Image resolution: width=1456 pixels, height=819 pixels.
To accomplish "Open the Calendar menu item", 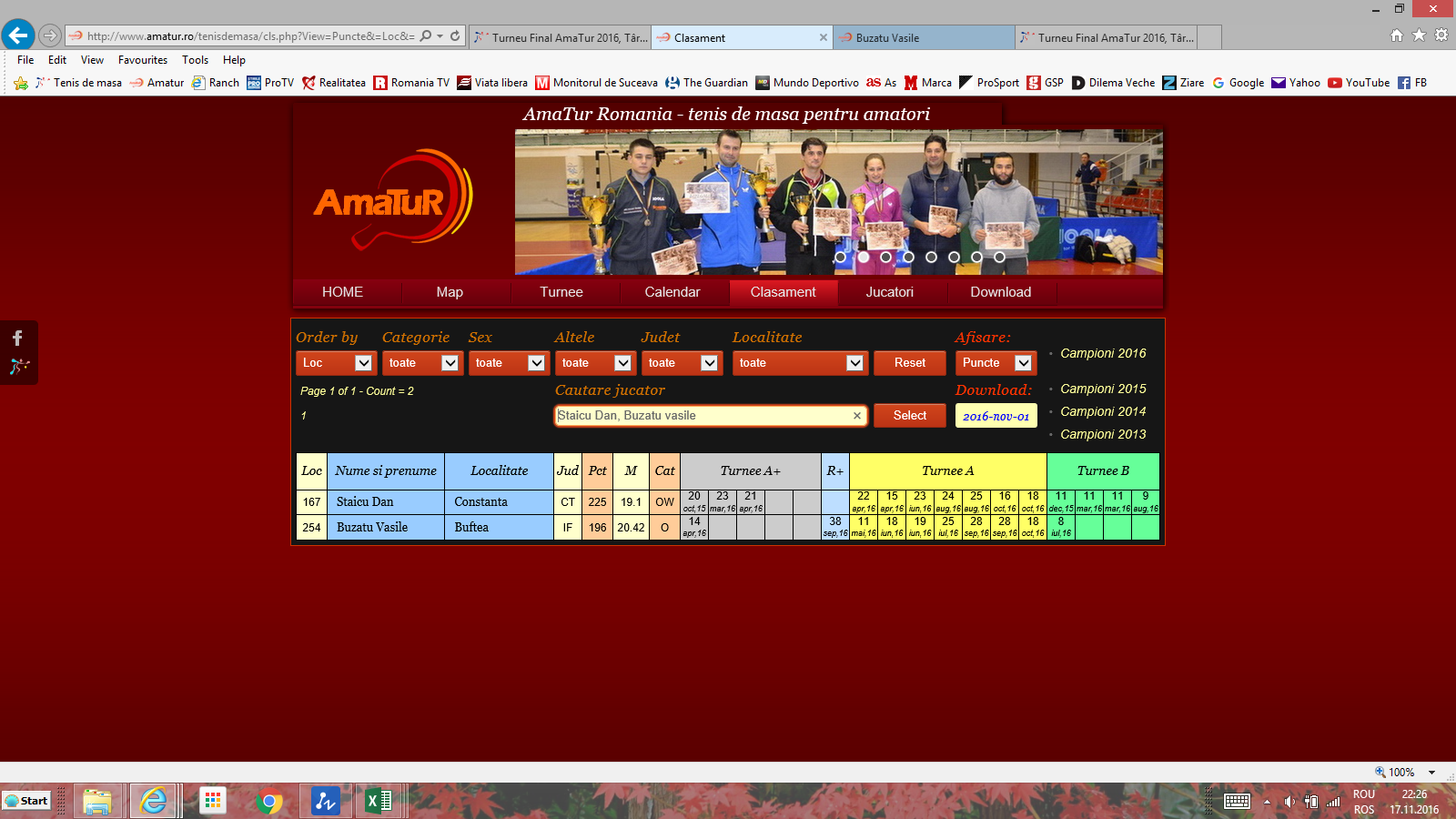I will (x=672, y=292).
